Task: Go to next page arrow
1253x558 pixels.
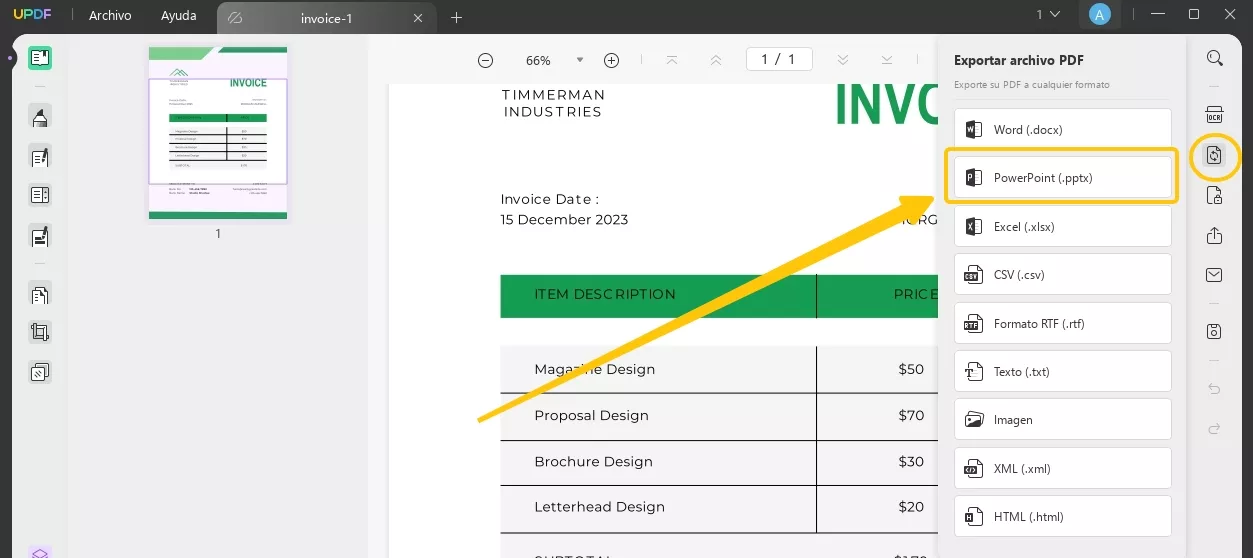Action: coord(843,60)
